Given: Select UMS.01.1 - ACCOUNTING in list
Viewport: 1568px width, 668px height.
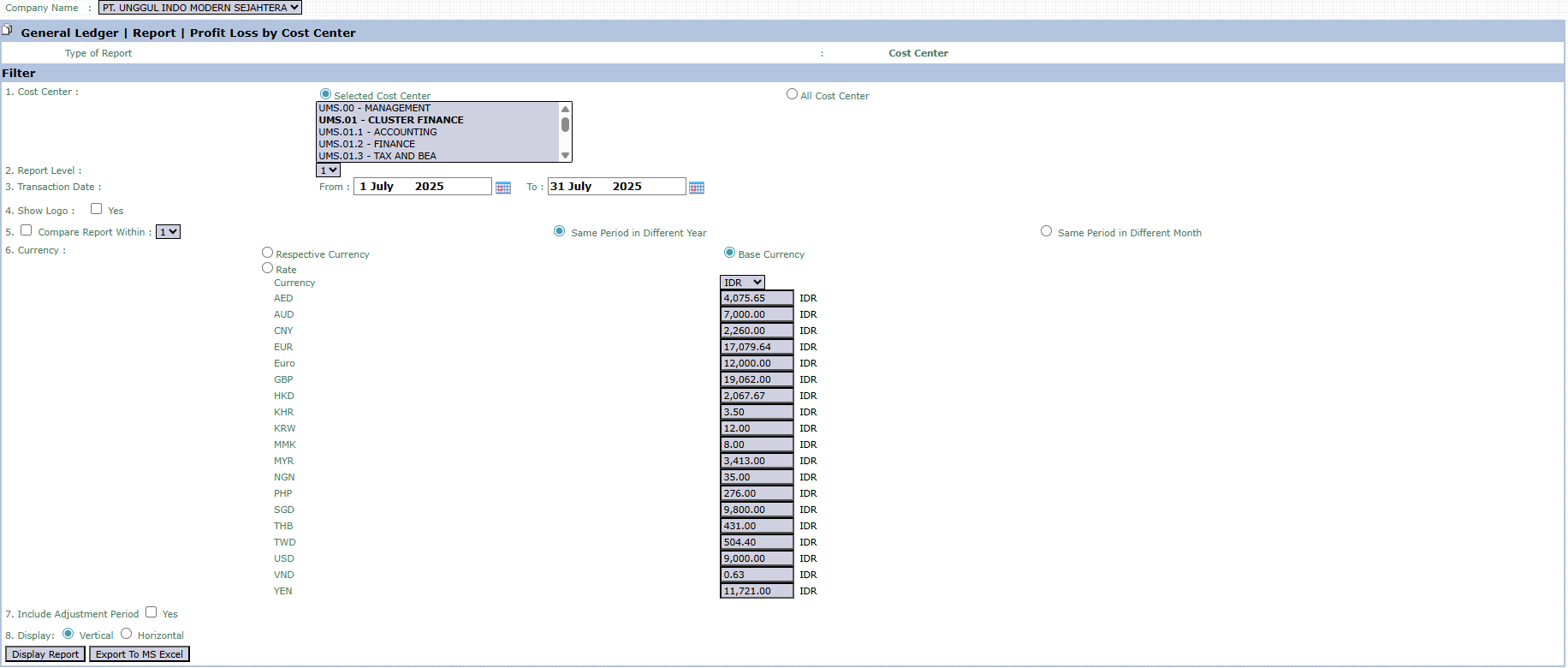Looking at the screenshot, I should click(x=377, y=132).
